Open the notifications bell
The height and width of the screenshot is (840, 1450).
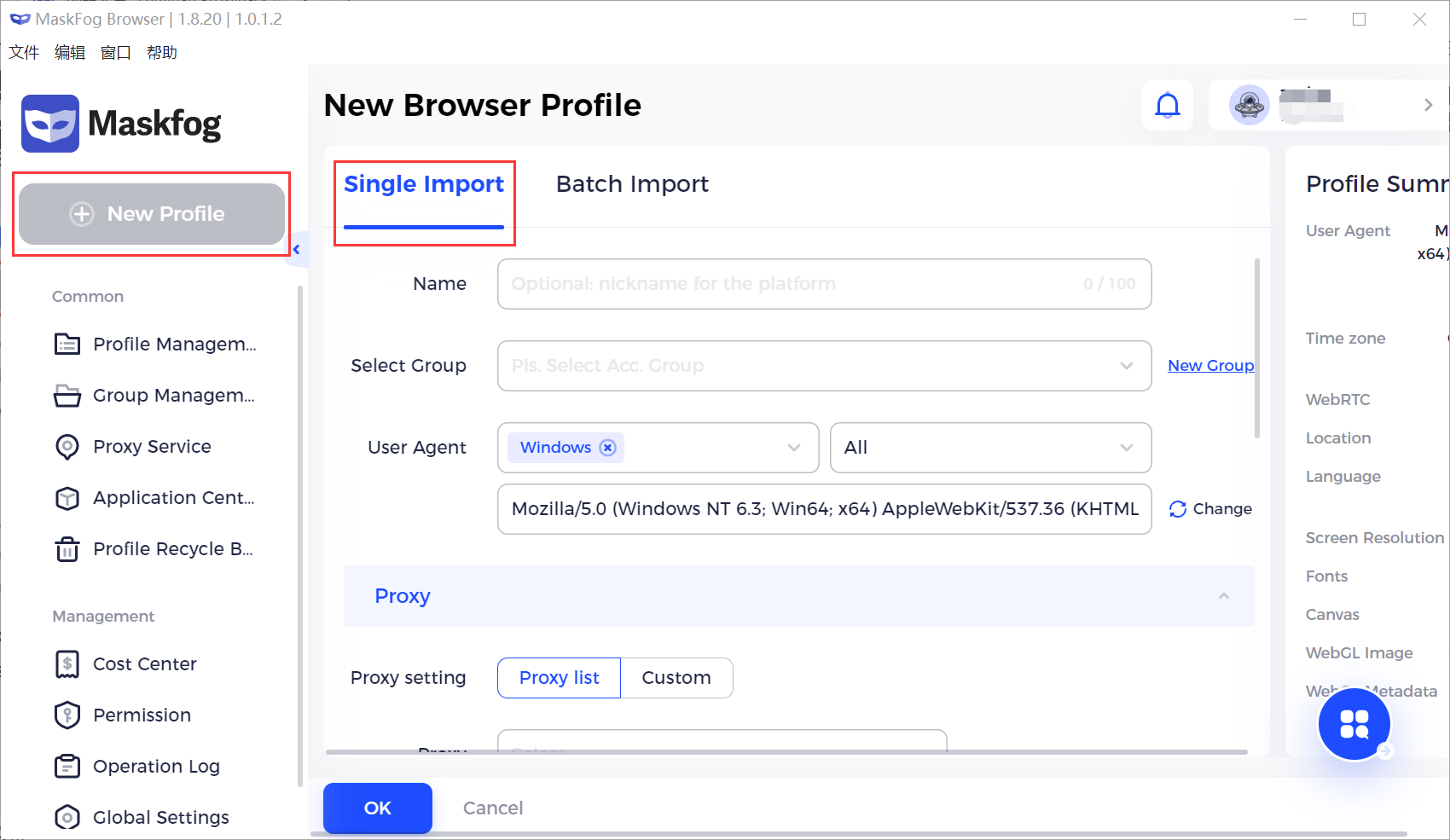pyautogui.click(x=1168, y=105)
